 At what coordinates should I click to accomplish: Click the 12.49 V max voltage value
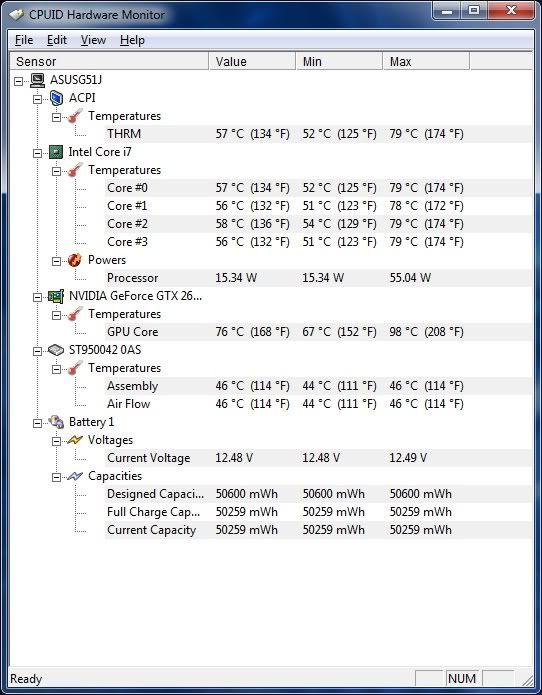pyautogui.click(x=408, y=458)
